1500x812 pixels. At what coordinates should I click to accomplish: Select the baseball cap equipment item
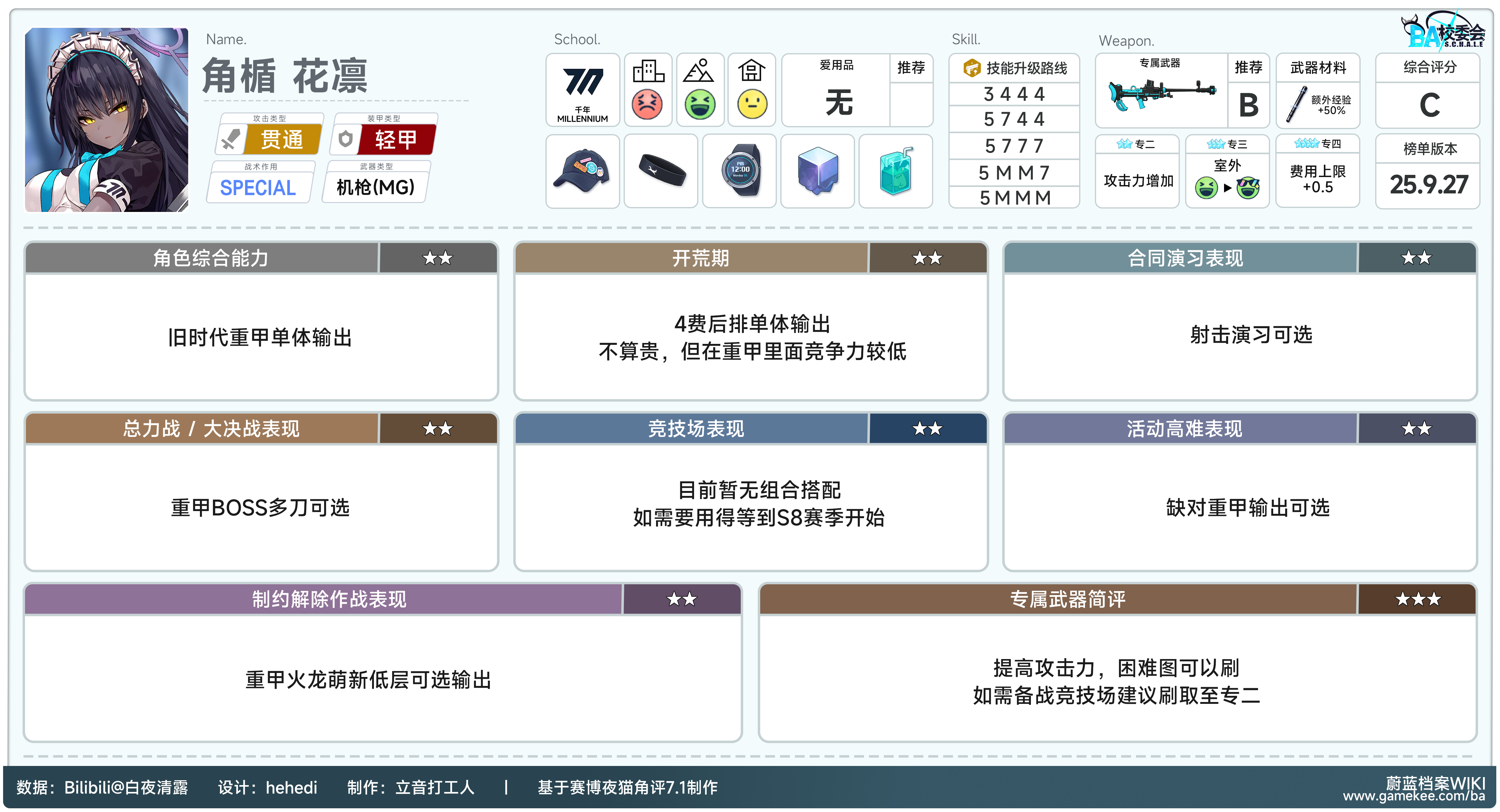[x=582, y=171]
